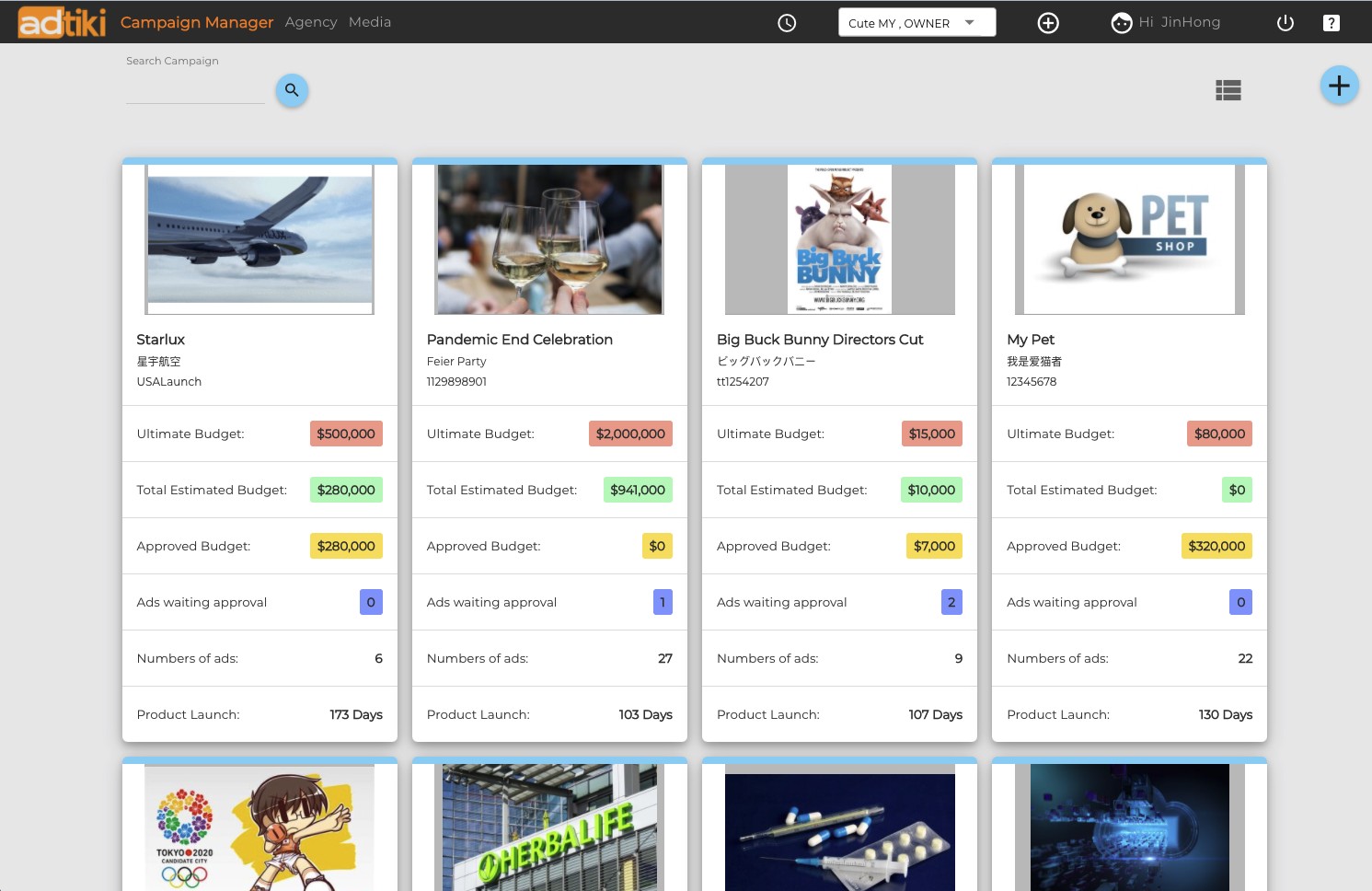Click the Pandemic End Celebration title
This screenshot has width=1372, height=891.
point(520,340)
